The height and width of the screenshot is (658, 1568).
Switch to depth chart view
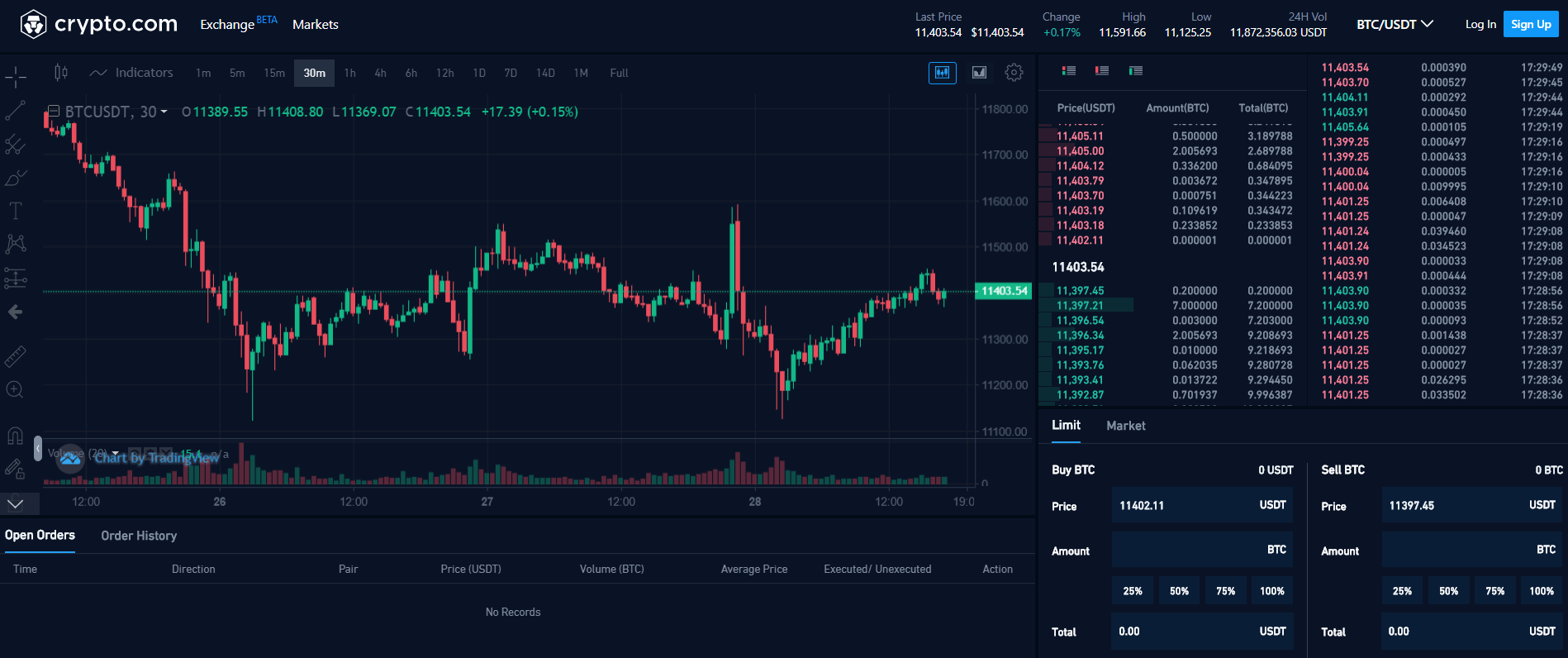coord(979,73)
